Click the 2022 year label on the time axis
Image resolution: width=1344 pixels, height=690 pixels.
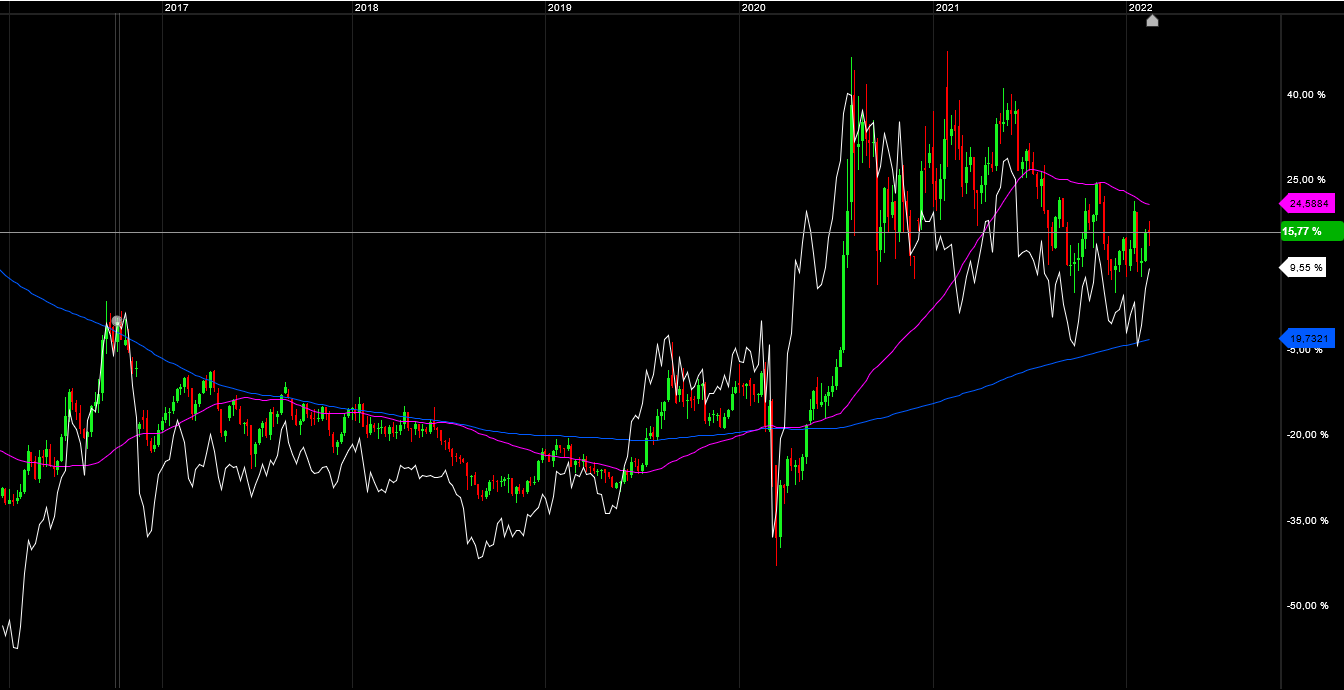tap(1141, 7)
